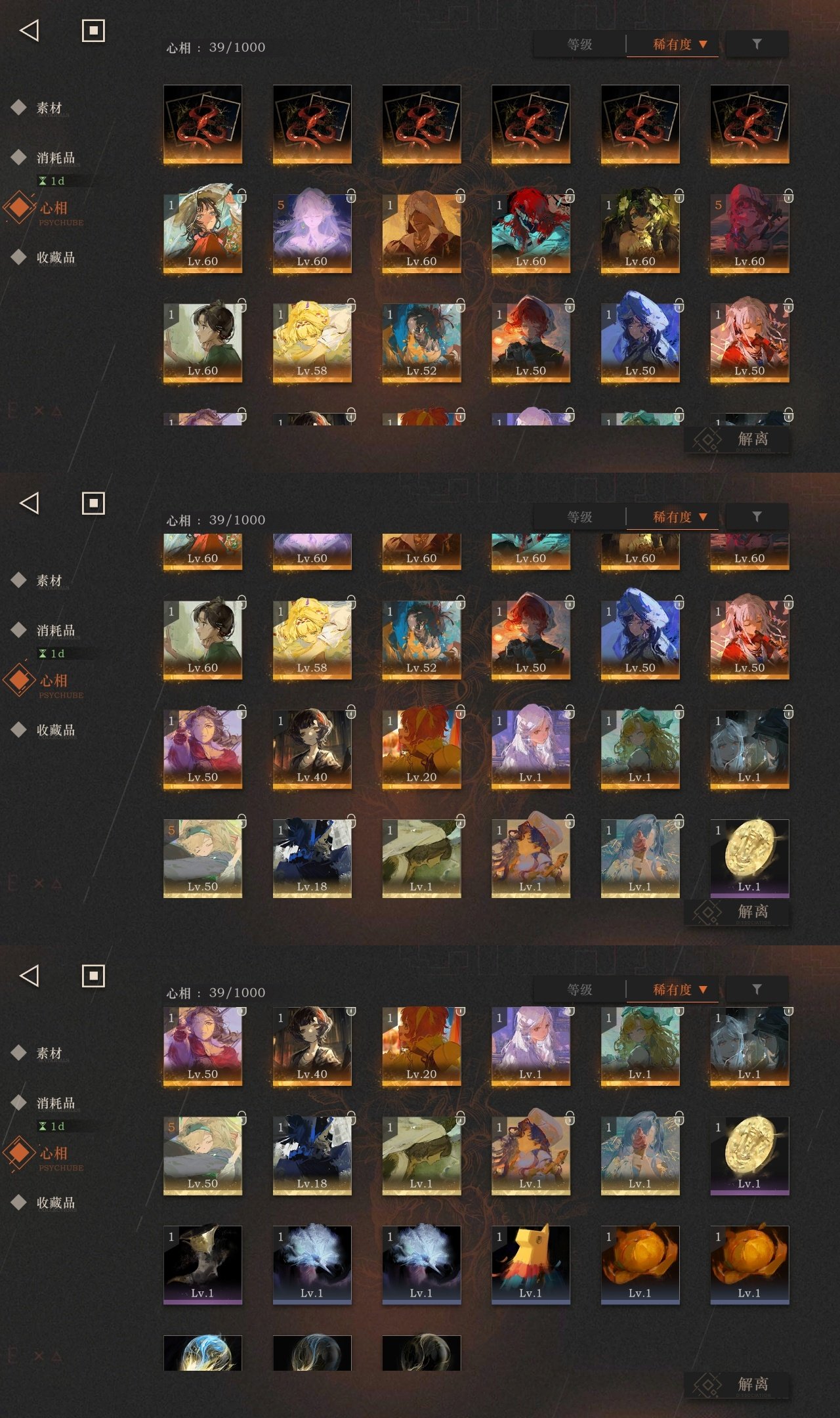Viewport: 840px width, 1418px height.
Task: Open the orange-haired Lv.20 psychube in the middle screenshot
Action: 421,748
